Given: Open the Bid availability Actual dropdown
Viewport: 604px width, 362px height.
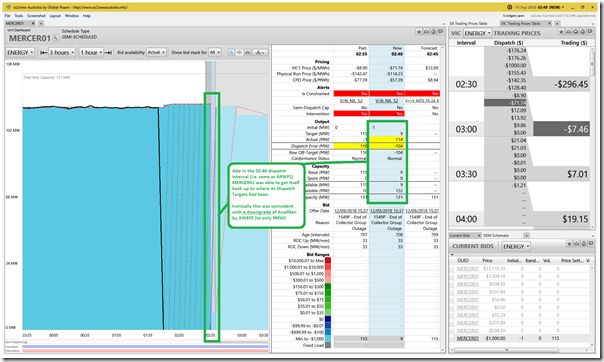Looking at the screenshot, I should [156, 52].
